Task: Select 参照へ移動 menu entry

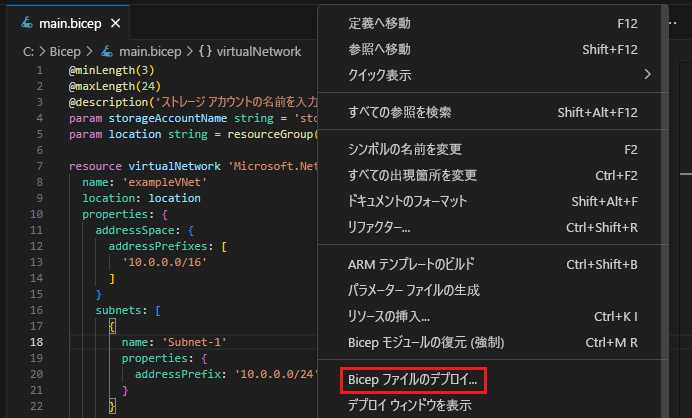Action: click(x=379, y=49)
